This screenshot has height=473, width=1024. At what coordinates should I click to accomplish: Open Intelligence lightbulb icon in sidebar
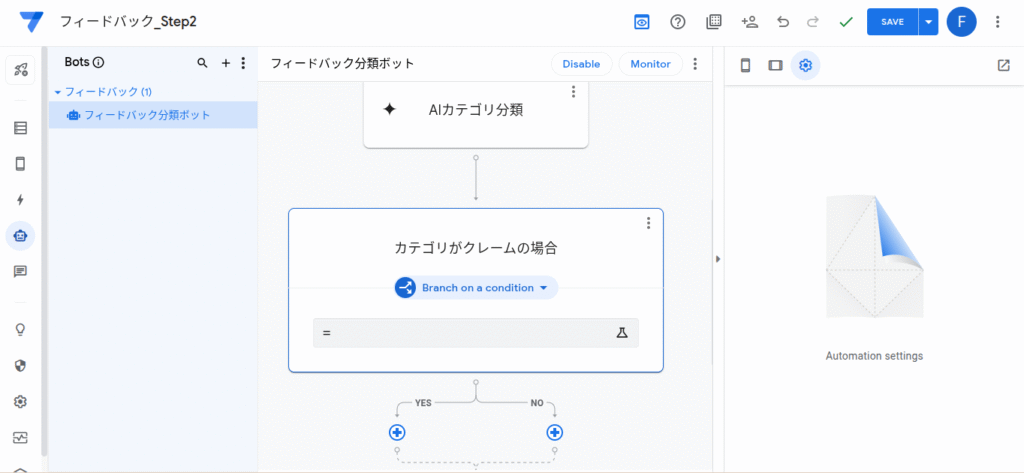(x=20, y=330)
